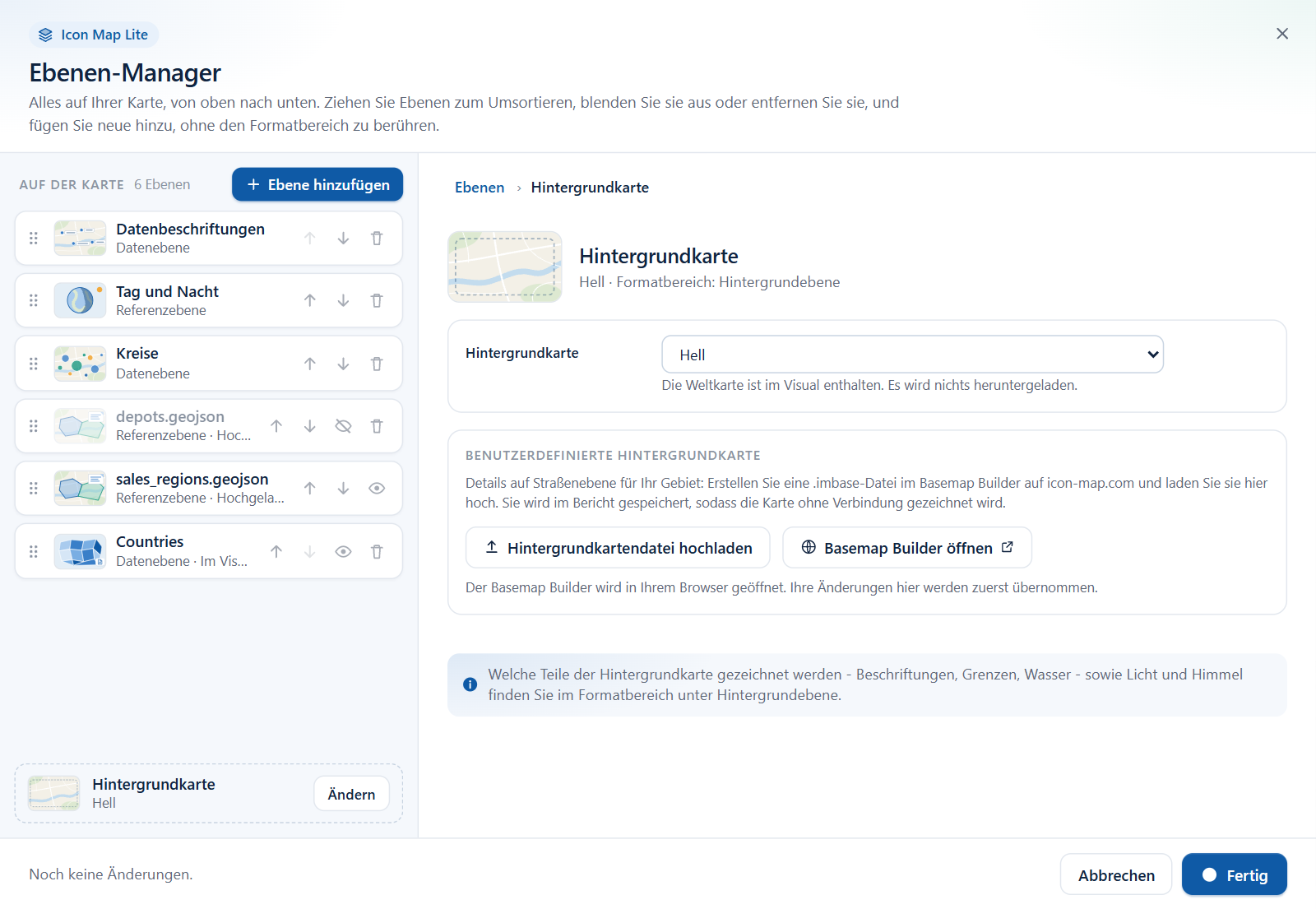Move Countries layer up
Screen dimensions: 1316x909
click(x=276, y=552)
